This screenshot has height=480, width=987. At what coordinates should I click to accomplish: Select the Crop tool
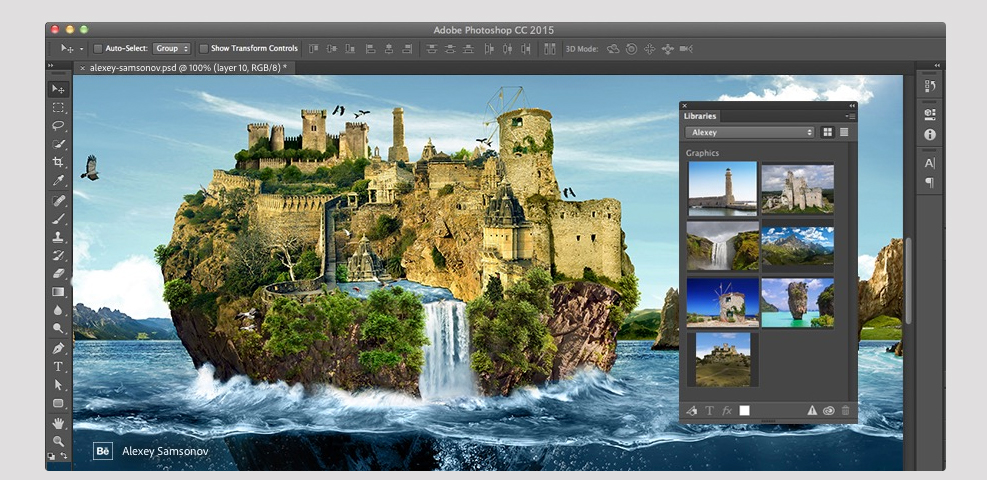point(59,162)
